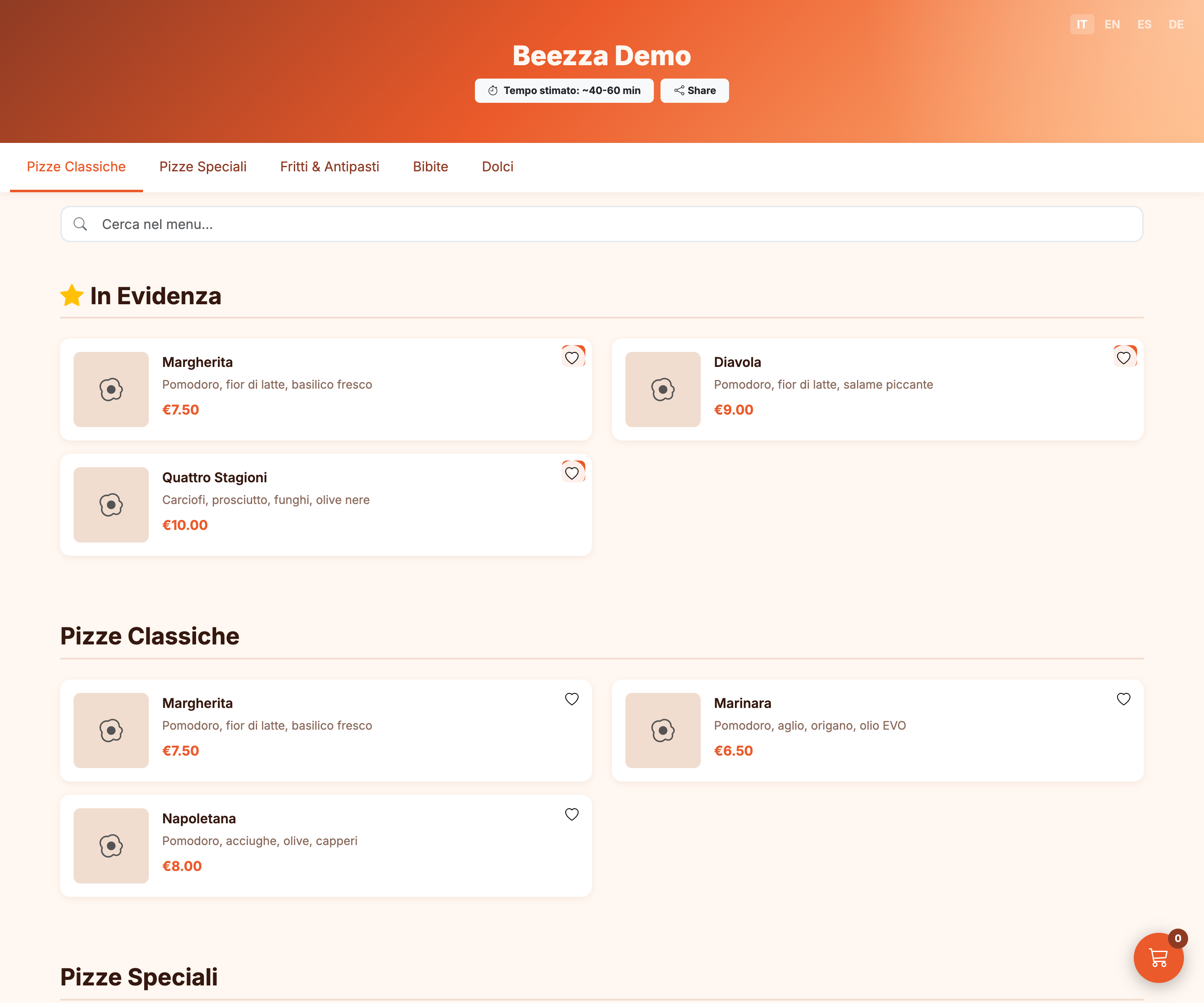Click the search magnifier icon
The width and height of the screenshot is (1204, 1003).
(80, 224)
